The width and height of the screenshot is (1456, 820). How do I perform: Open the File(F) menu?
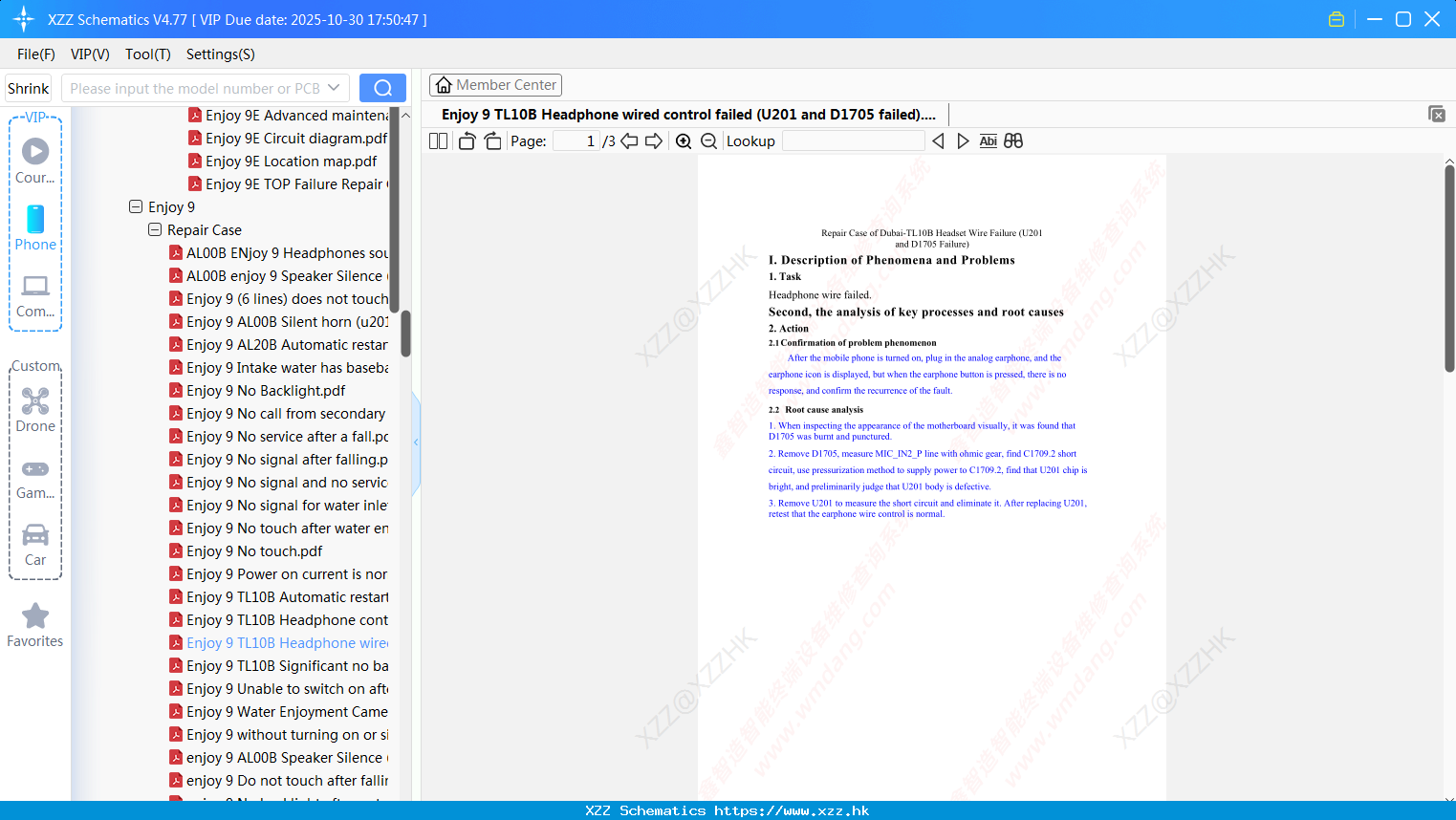[36, 54]
